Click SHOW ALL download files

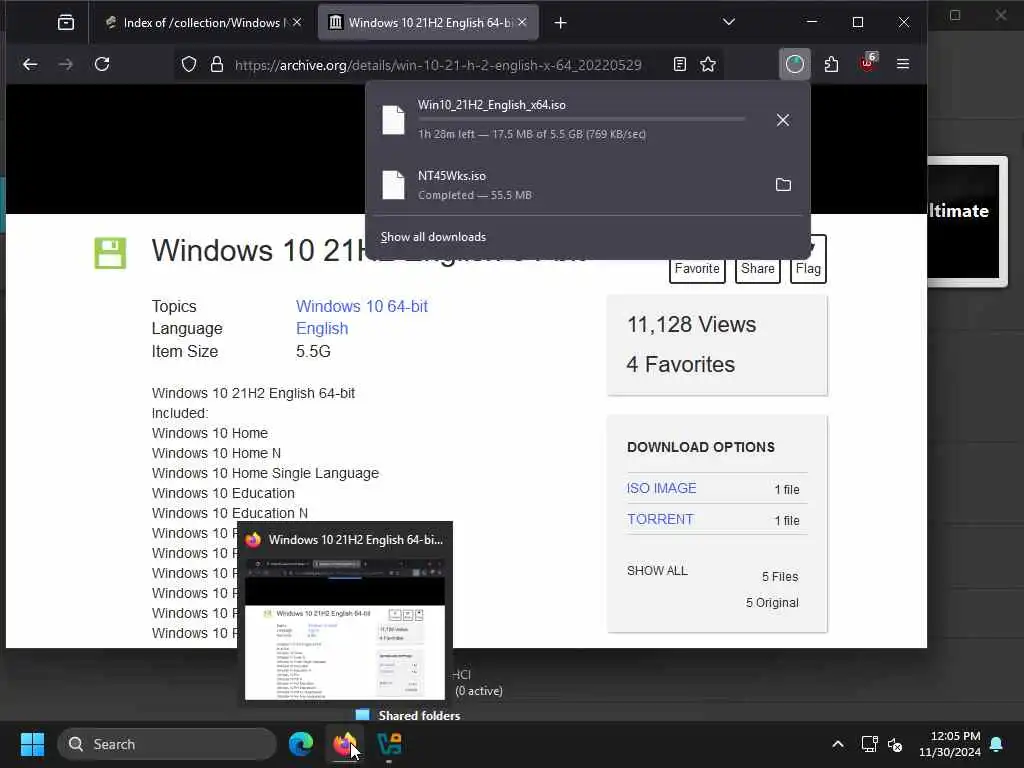point(657,571)
